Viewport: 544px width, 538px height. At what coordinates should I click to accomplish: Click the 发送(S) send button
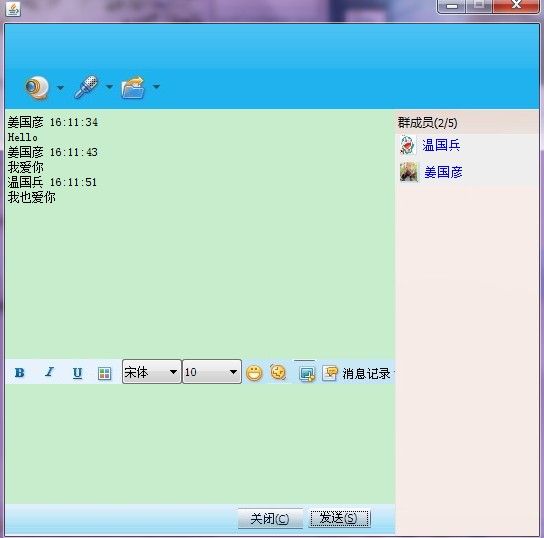pos(339,518)
